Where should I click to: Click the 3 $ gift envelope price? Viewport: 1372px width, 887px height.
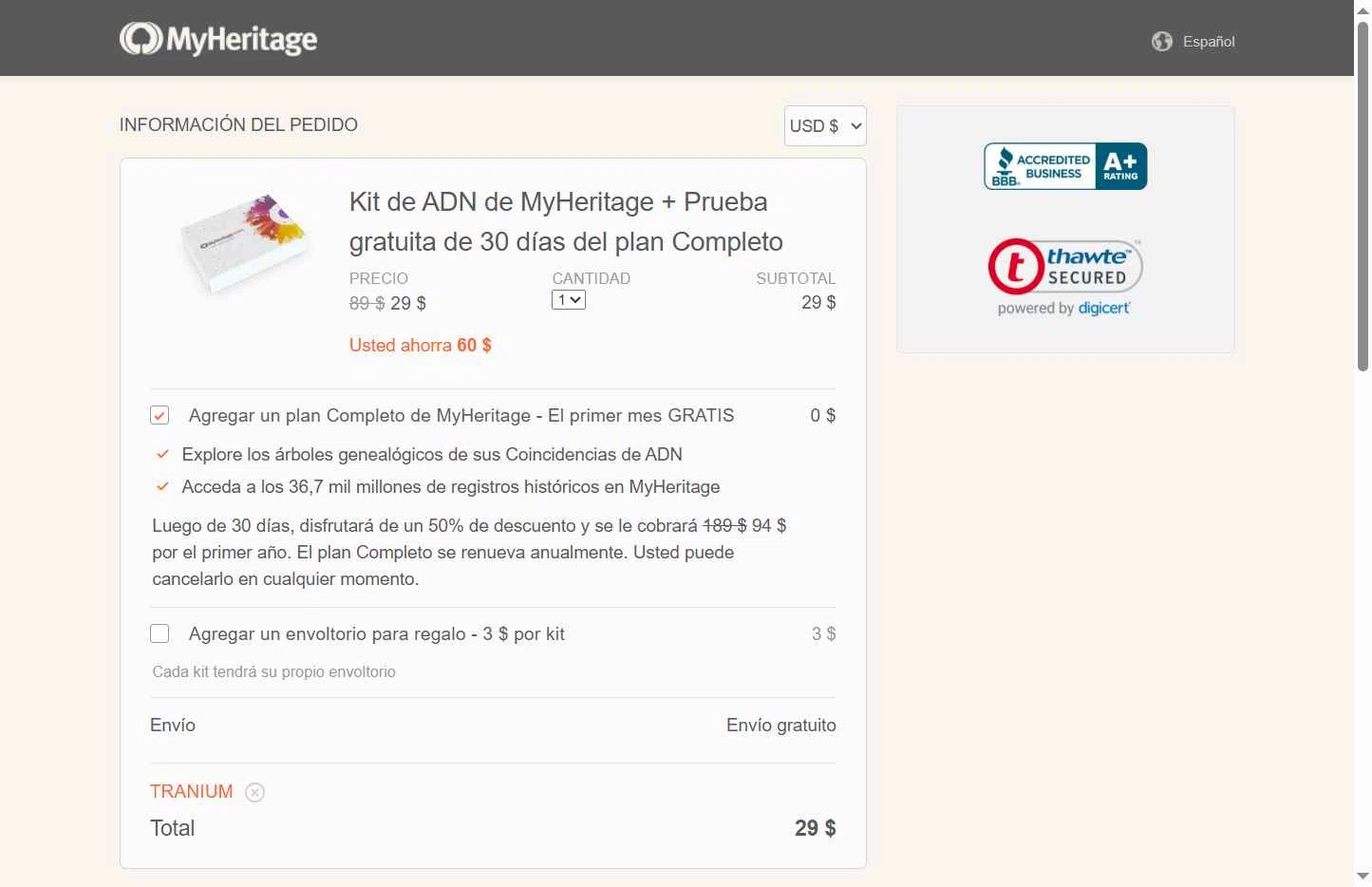point(823,634)
